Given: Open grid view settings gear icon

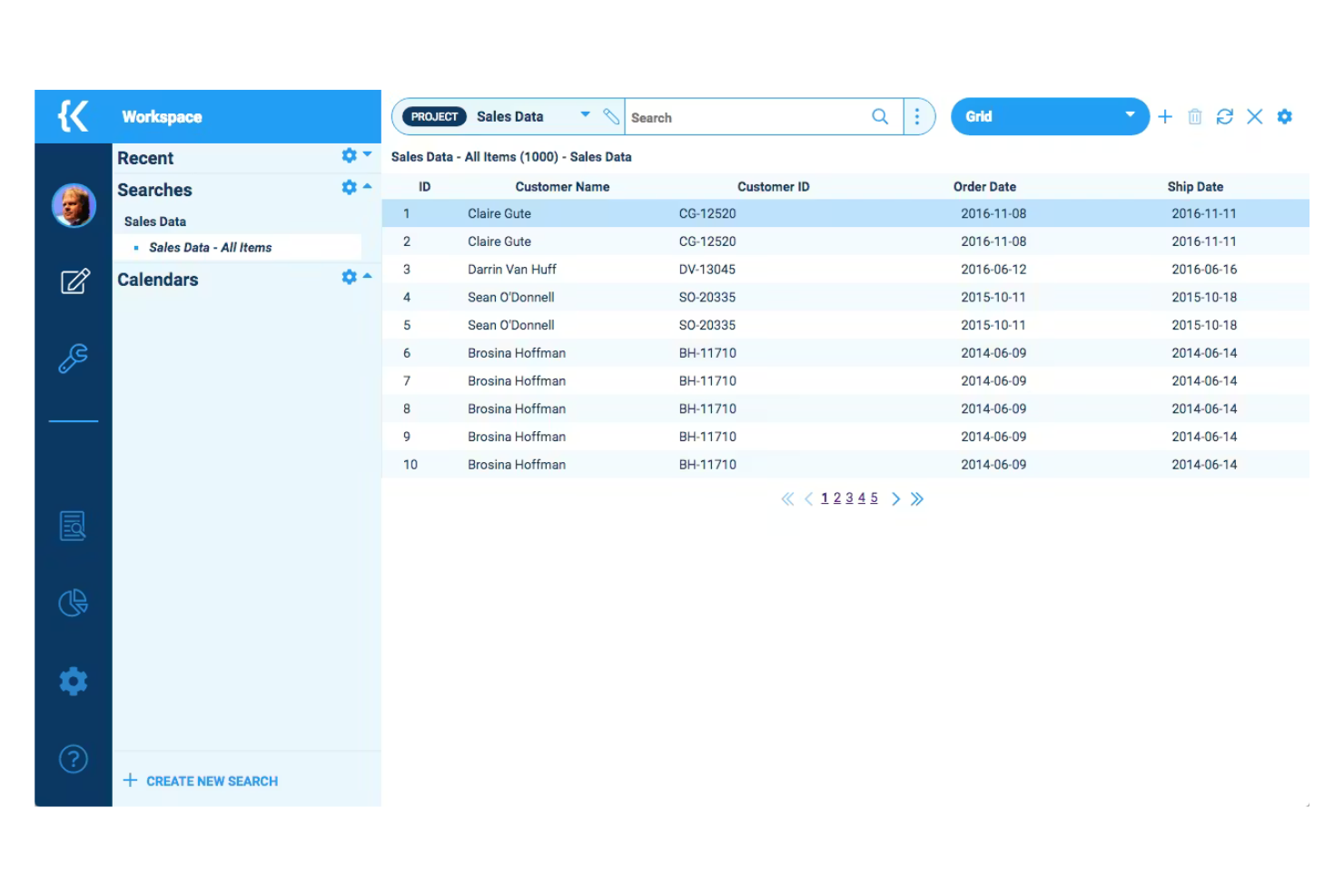Looking at the screenshot, I should coord(1284,116).
